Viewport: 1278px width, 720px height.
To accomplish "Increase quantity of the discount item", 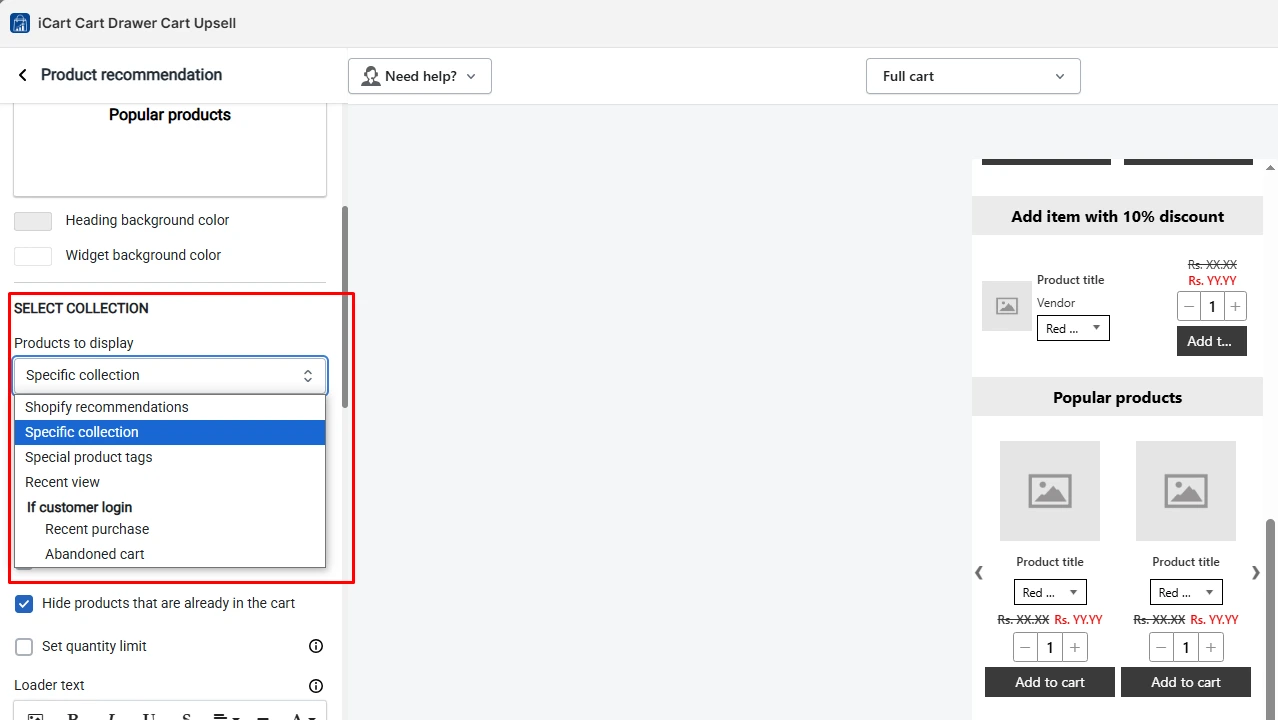I will point(1235,307).
